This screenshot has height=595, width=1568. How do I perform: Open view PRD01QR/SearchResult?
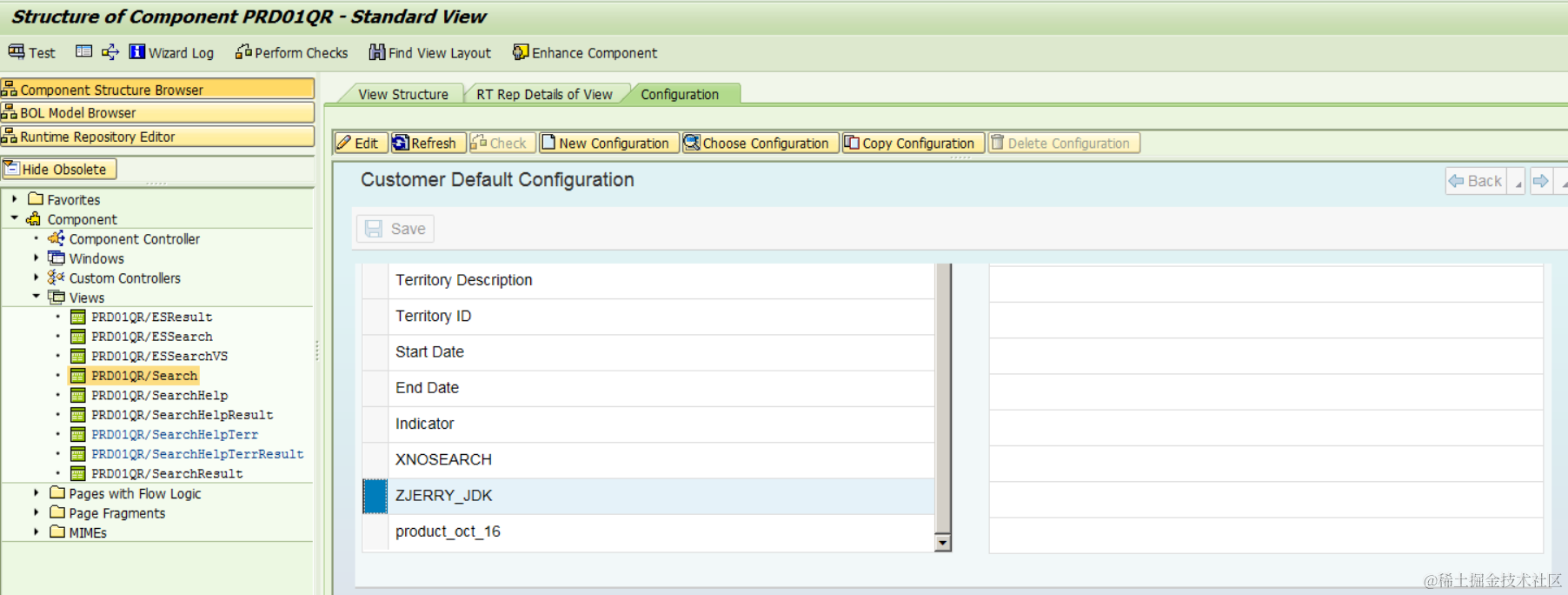point(167,473)
